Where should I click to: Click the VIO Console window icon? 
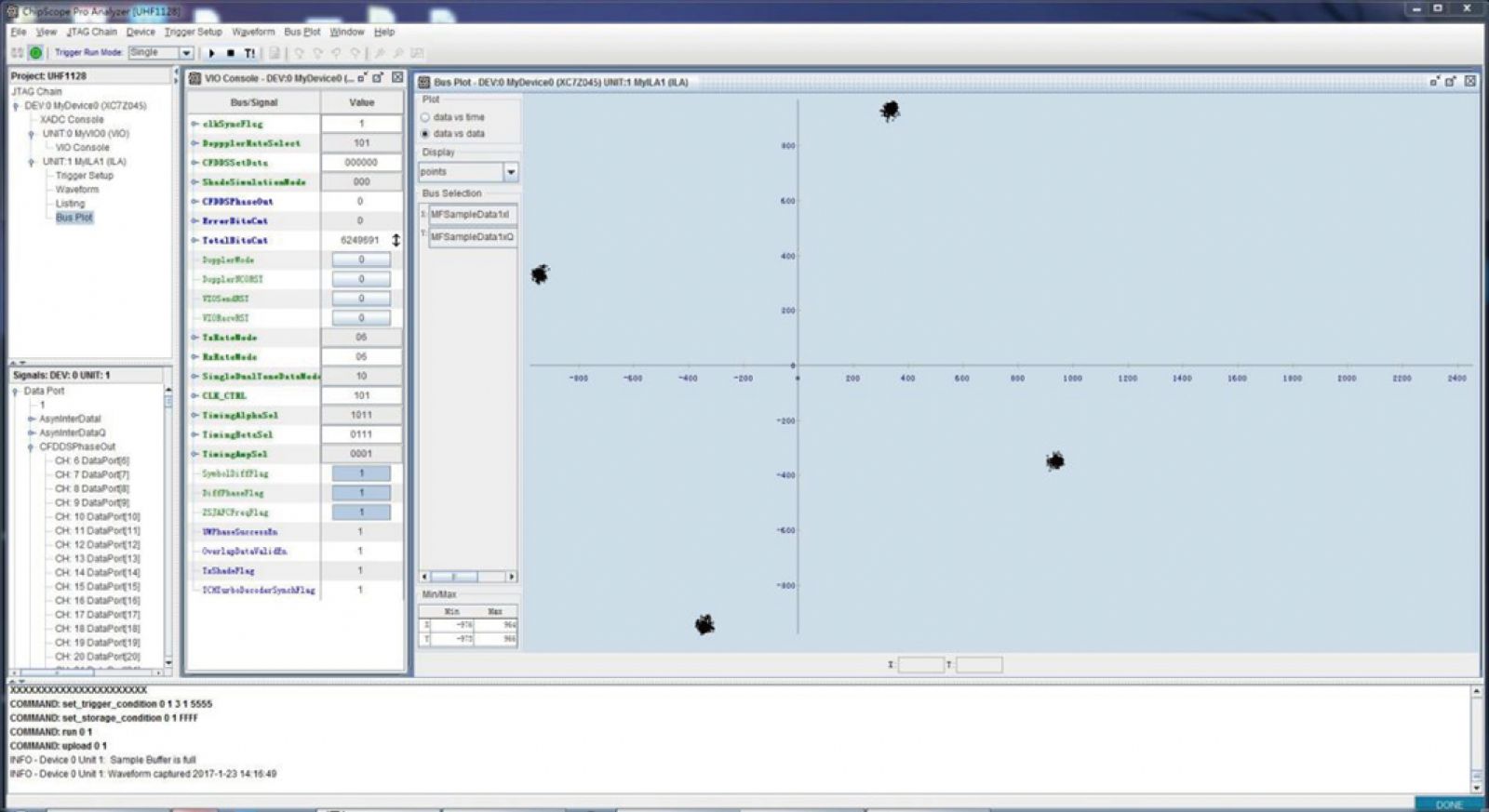tap(195, 78)
